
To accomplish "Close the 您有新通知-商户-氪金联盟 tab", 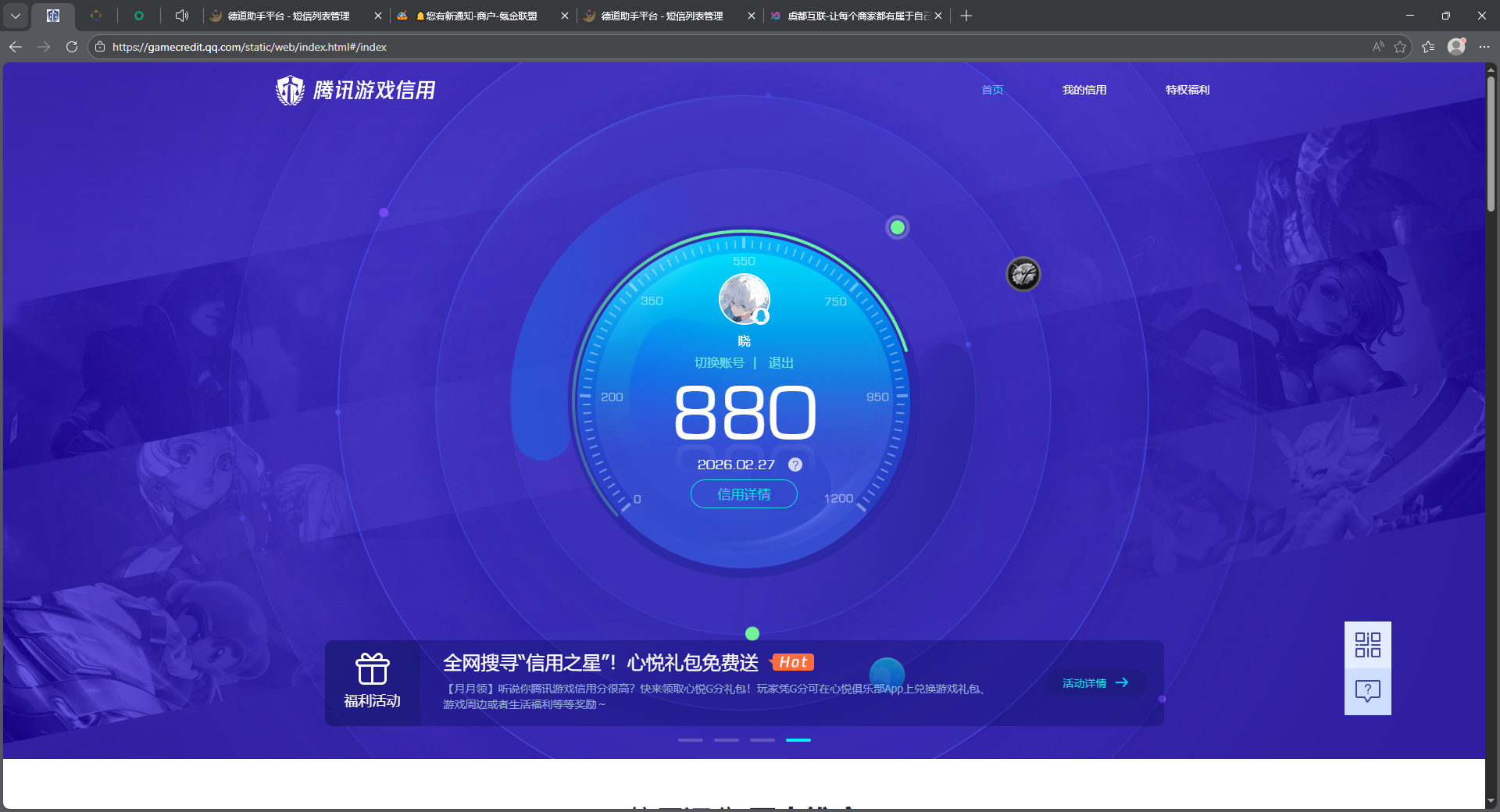I will tap(565, 16).
